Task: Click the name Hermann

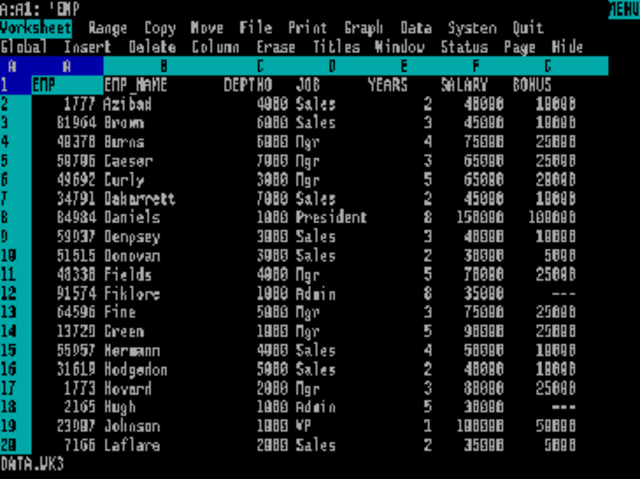Action: click(132, 350)
